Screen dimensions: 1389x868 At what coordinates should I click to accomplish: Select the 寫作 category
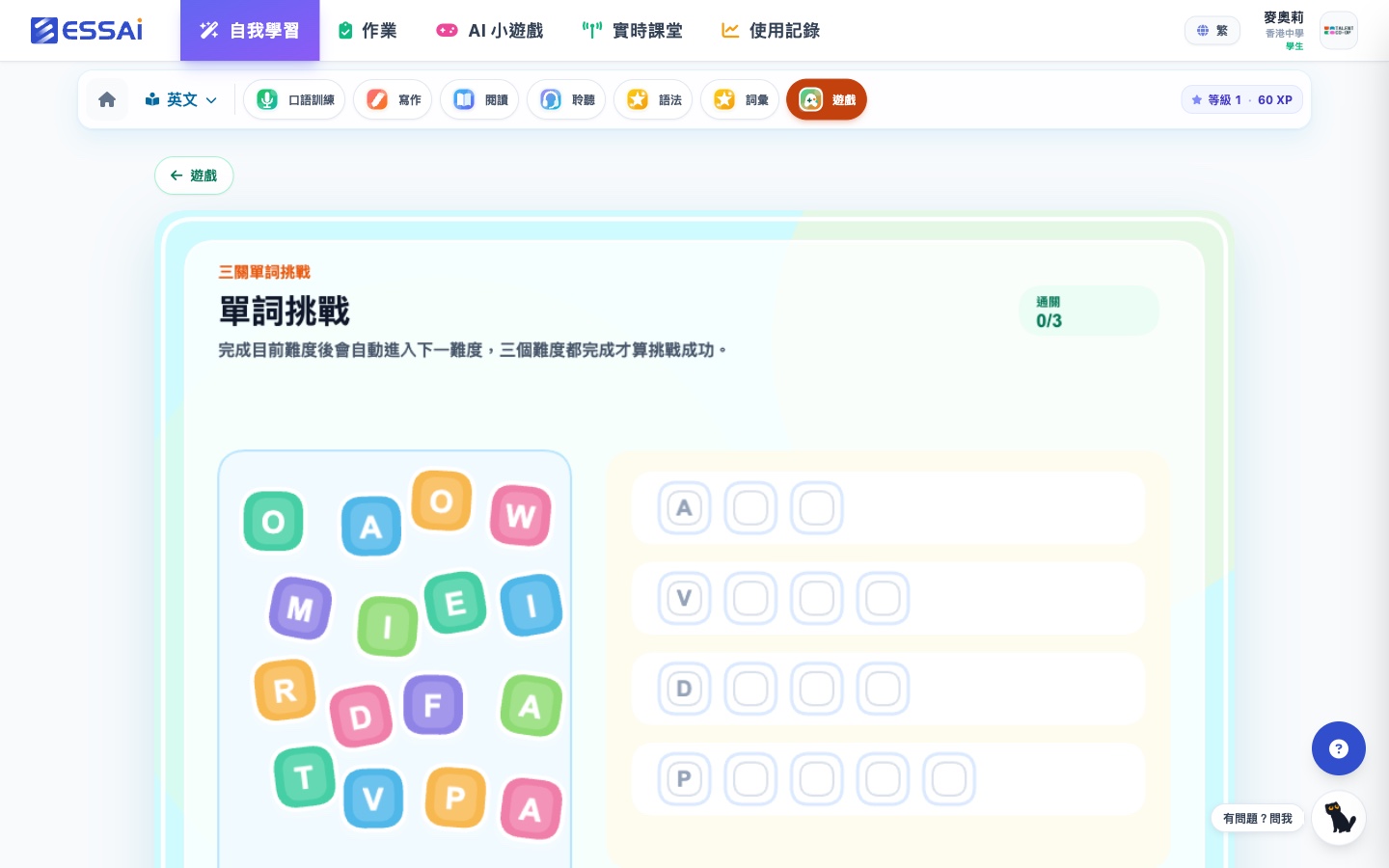coord(393,99)
